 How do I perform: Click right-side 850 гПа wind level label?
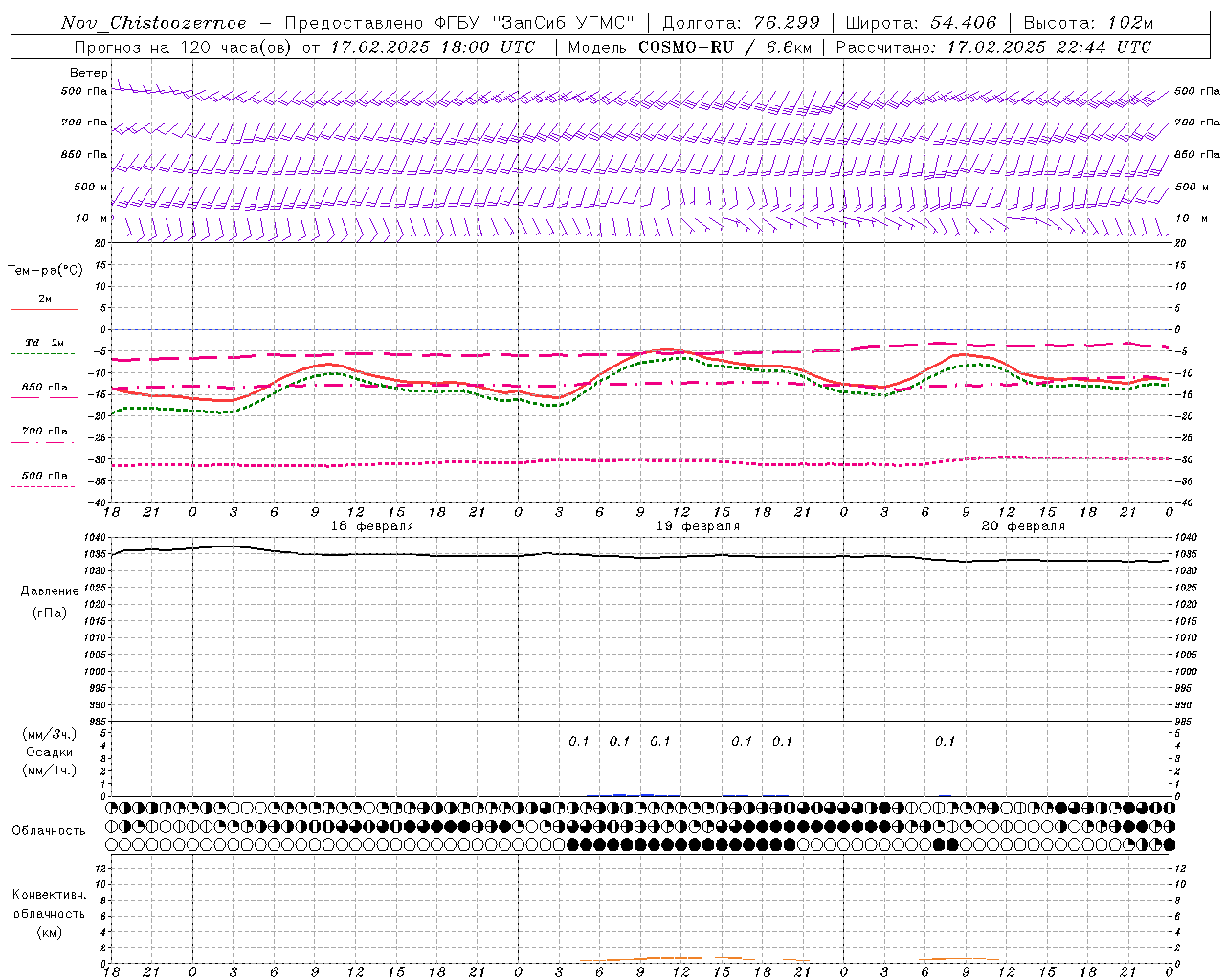pos(1197,154)
